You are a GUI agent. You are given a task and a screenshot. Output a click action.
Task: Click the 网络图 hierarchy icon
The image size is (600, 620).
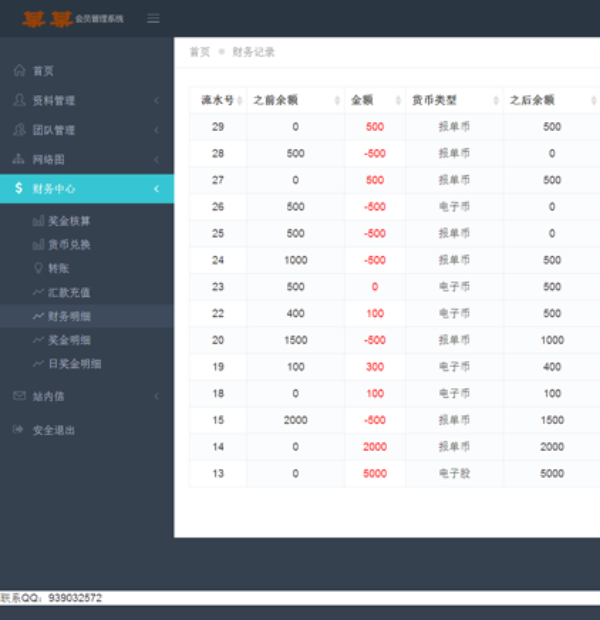tap(18, 159)
